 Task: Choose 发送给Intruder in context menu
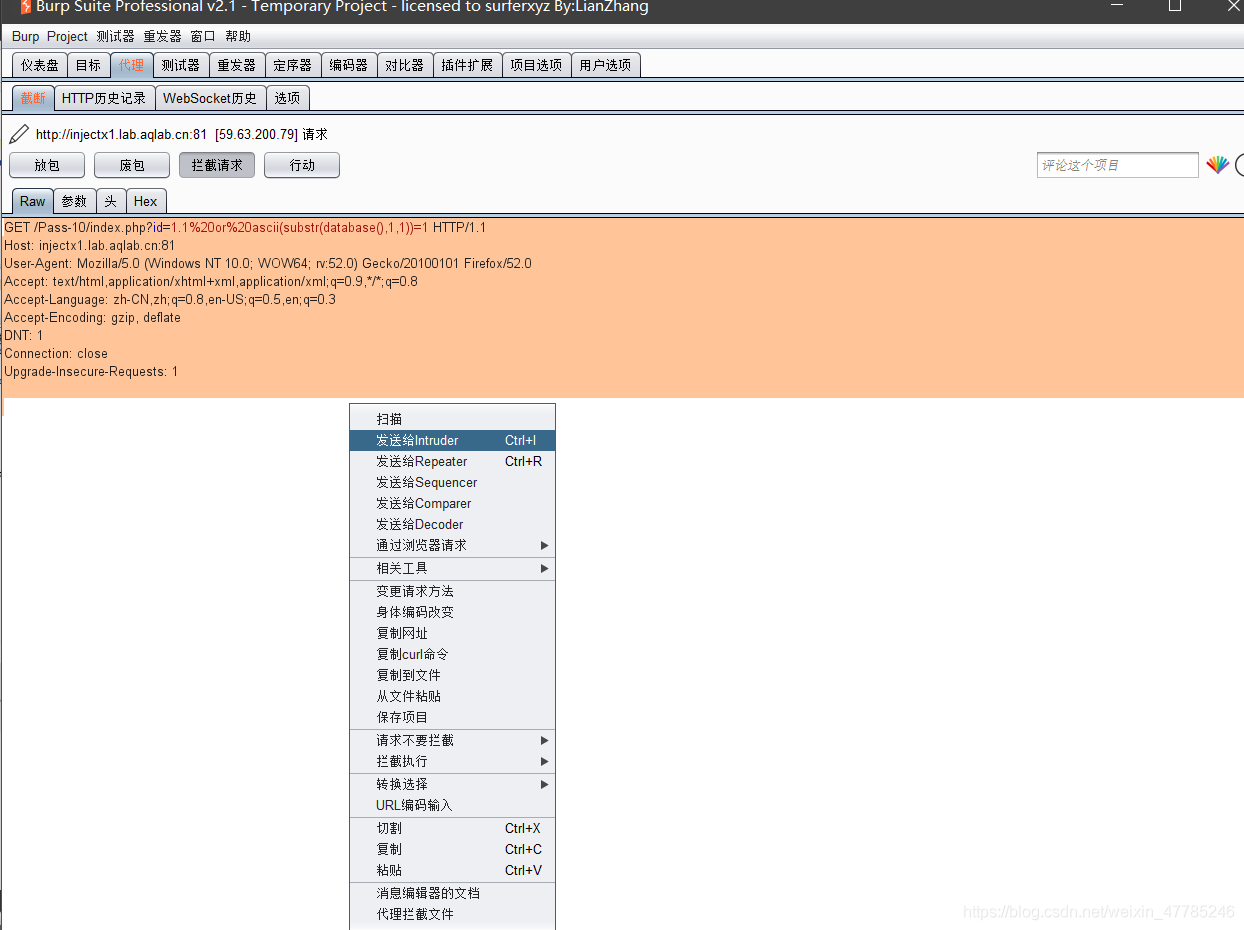click(452, 440)
